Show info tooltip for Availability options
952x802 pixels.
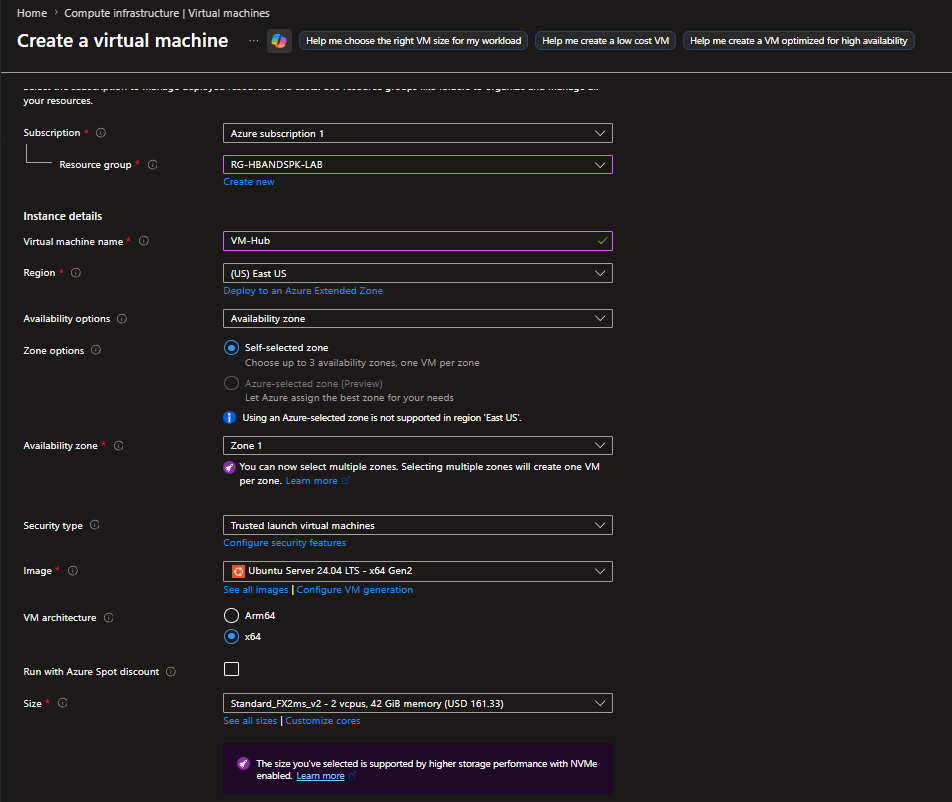coord(122,319)
